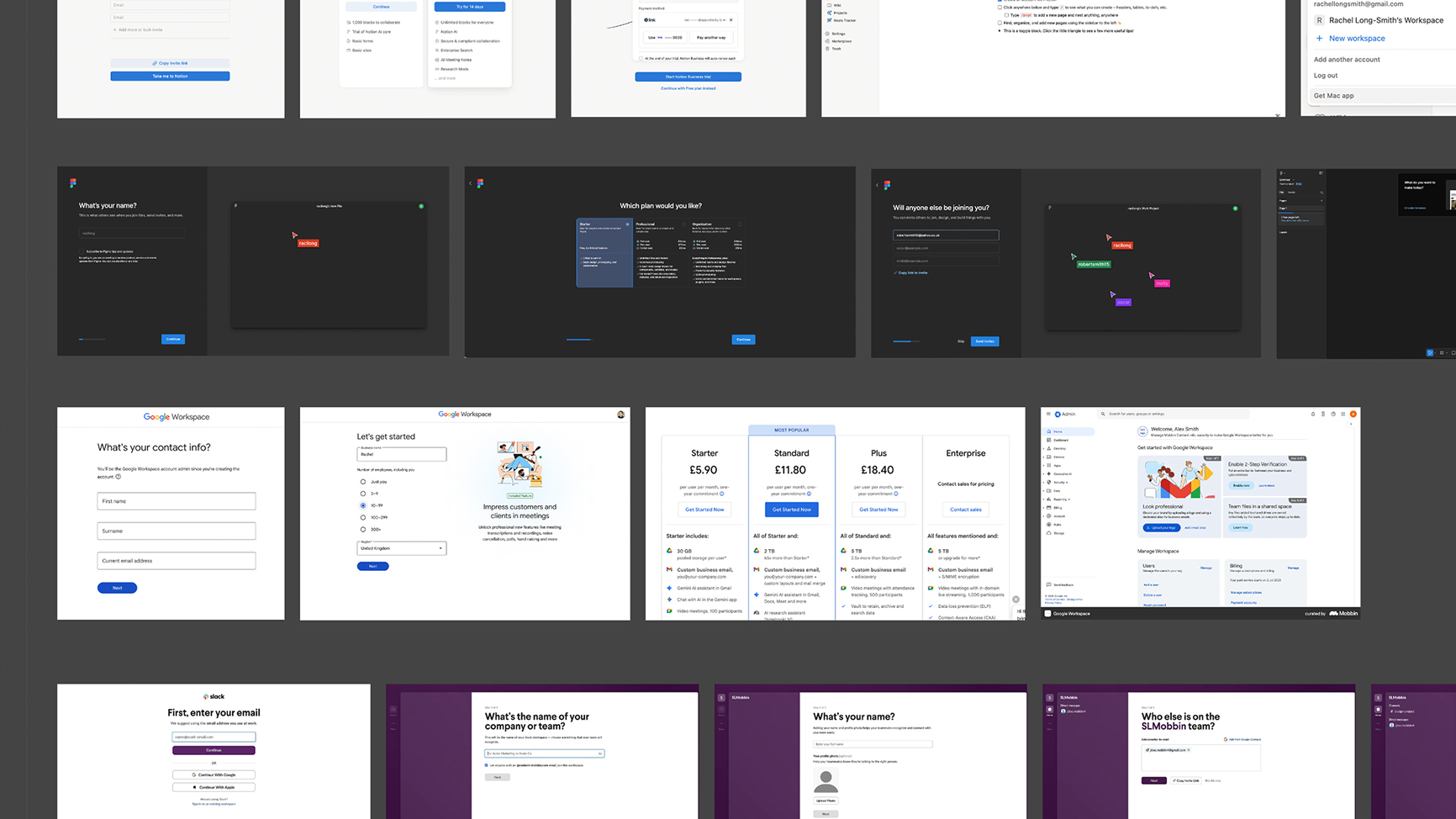The width and height of the screenshot is (1456, 819).
Task: Select Home in Admin sidebar
Action: pyautogui.click(x=1068, y=431)
